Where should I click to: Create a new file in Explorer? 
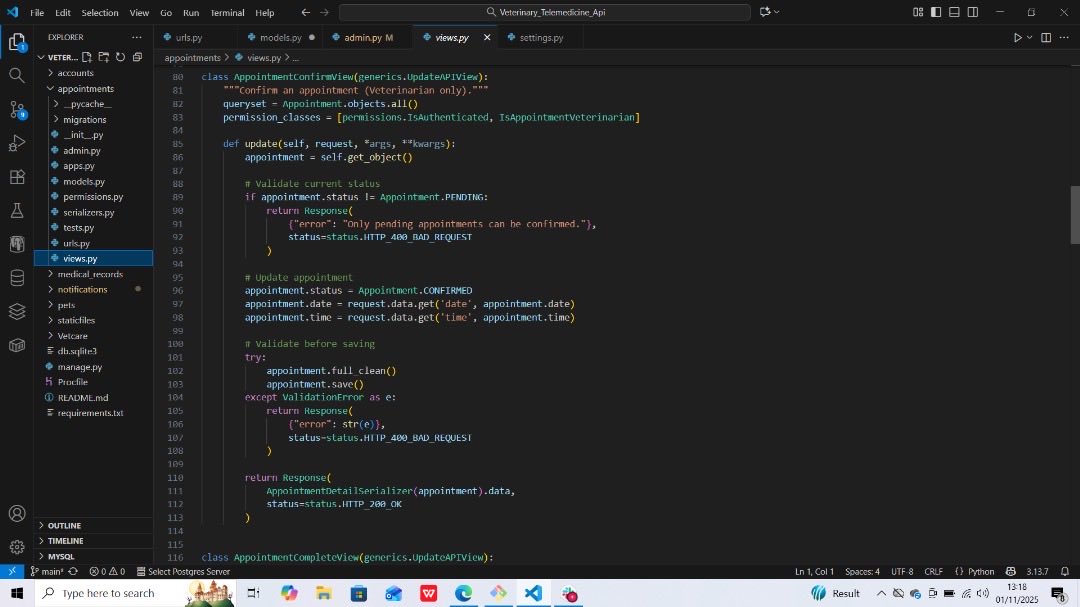(x=89, y=57)
